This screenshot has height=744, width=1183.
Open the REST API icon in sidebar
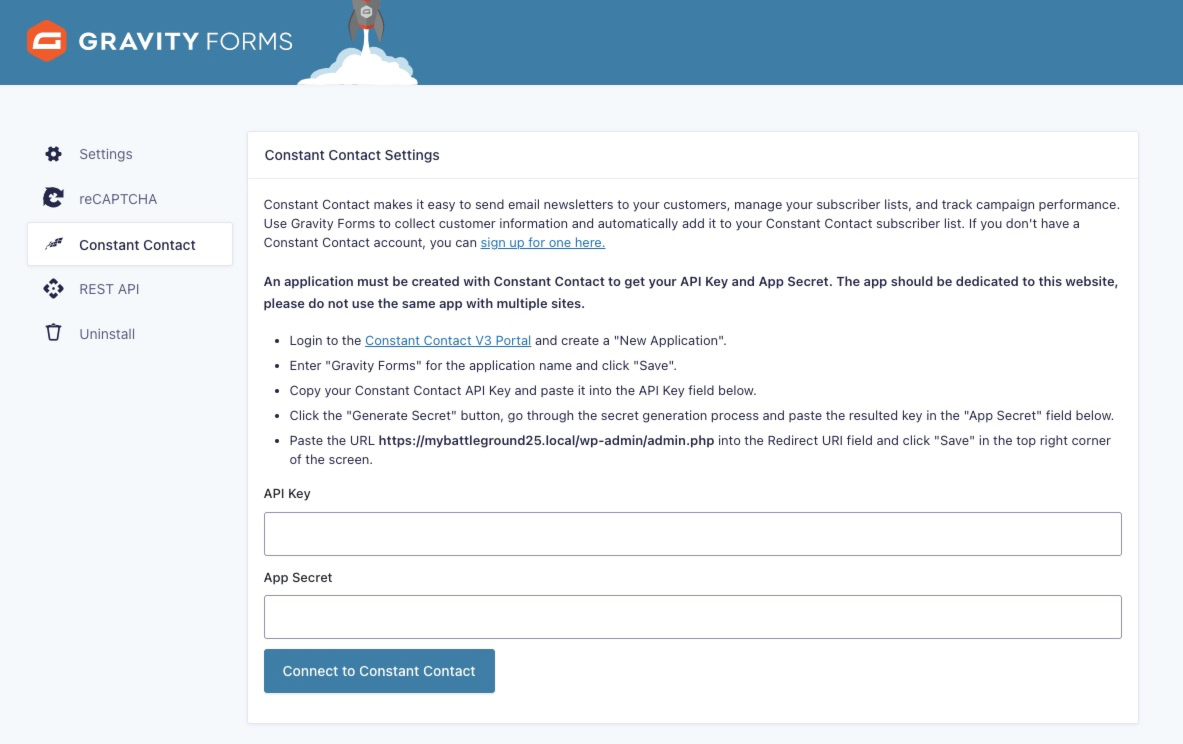tap(53, 288)
